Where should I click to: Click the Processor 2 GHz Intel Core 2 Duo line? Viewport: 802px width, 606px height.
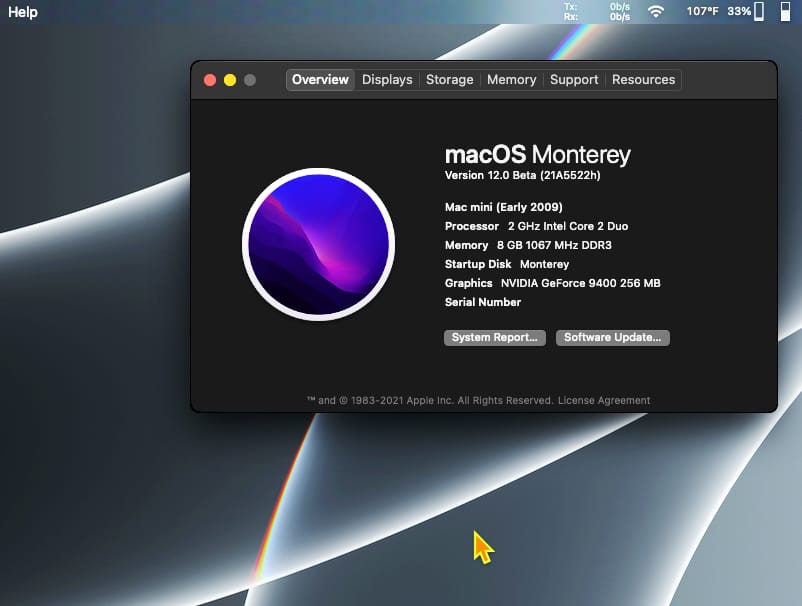click(x=537, y=226)
